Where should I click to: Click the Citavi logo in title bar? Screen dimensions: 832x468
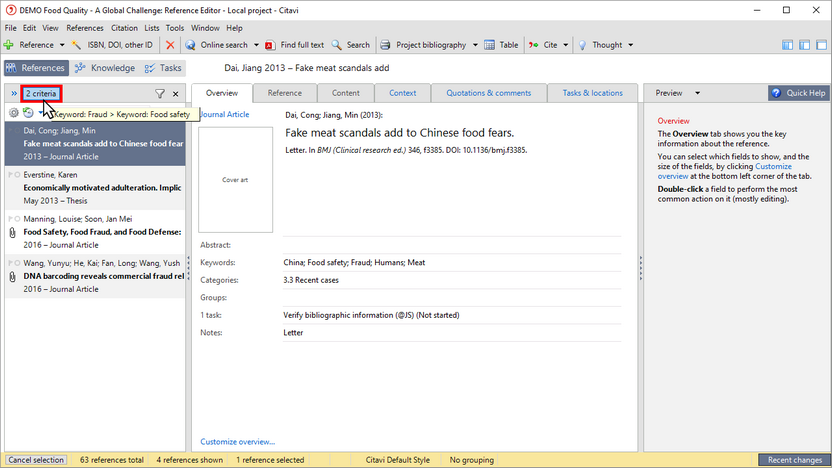tap(11, 10)
